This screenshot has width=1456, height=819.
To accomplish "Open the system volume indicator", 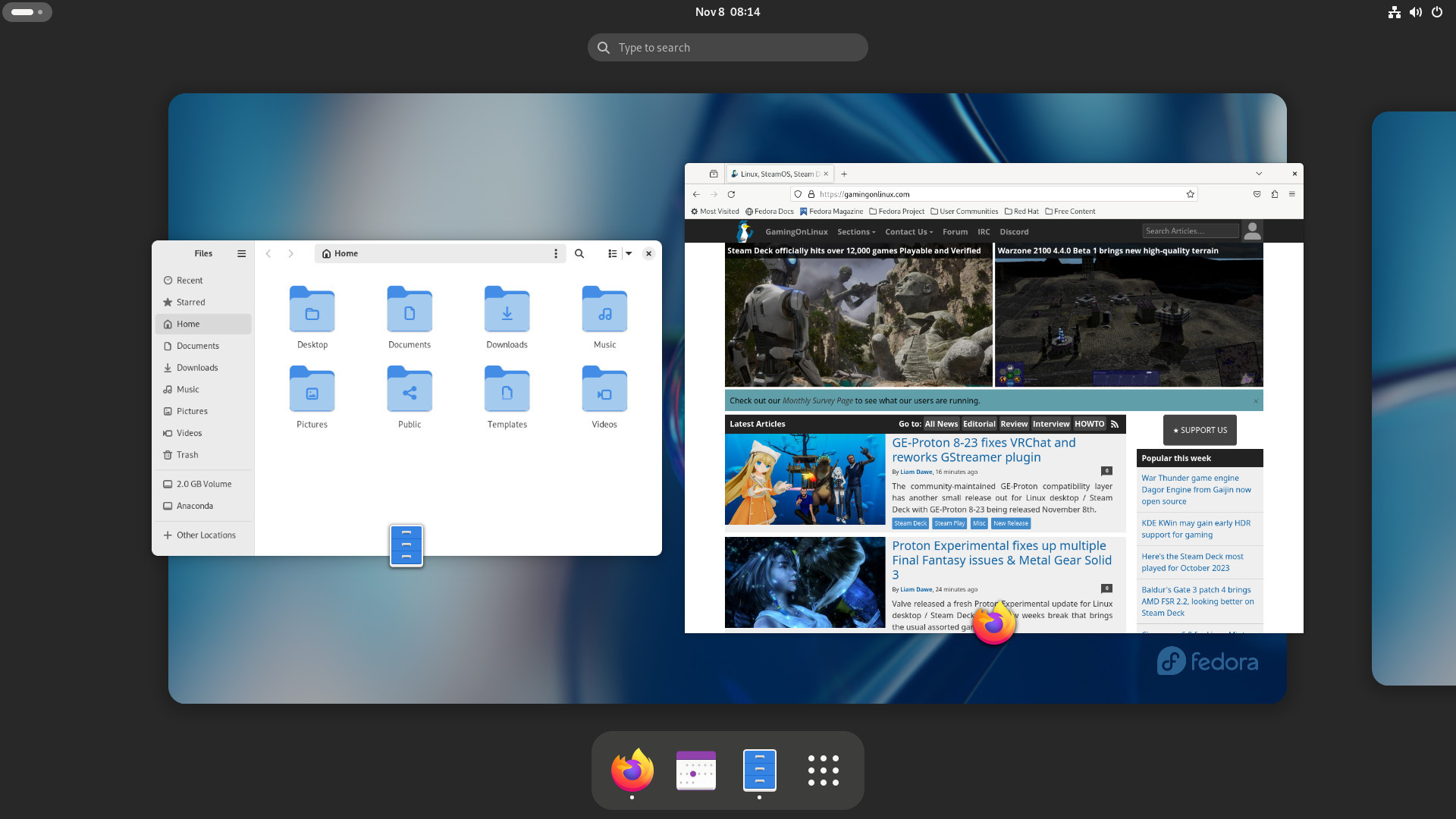I will click(x=1415, y=12).
